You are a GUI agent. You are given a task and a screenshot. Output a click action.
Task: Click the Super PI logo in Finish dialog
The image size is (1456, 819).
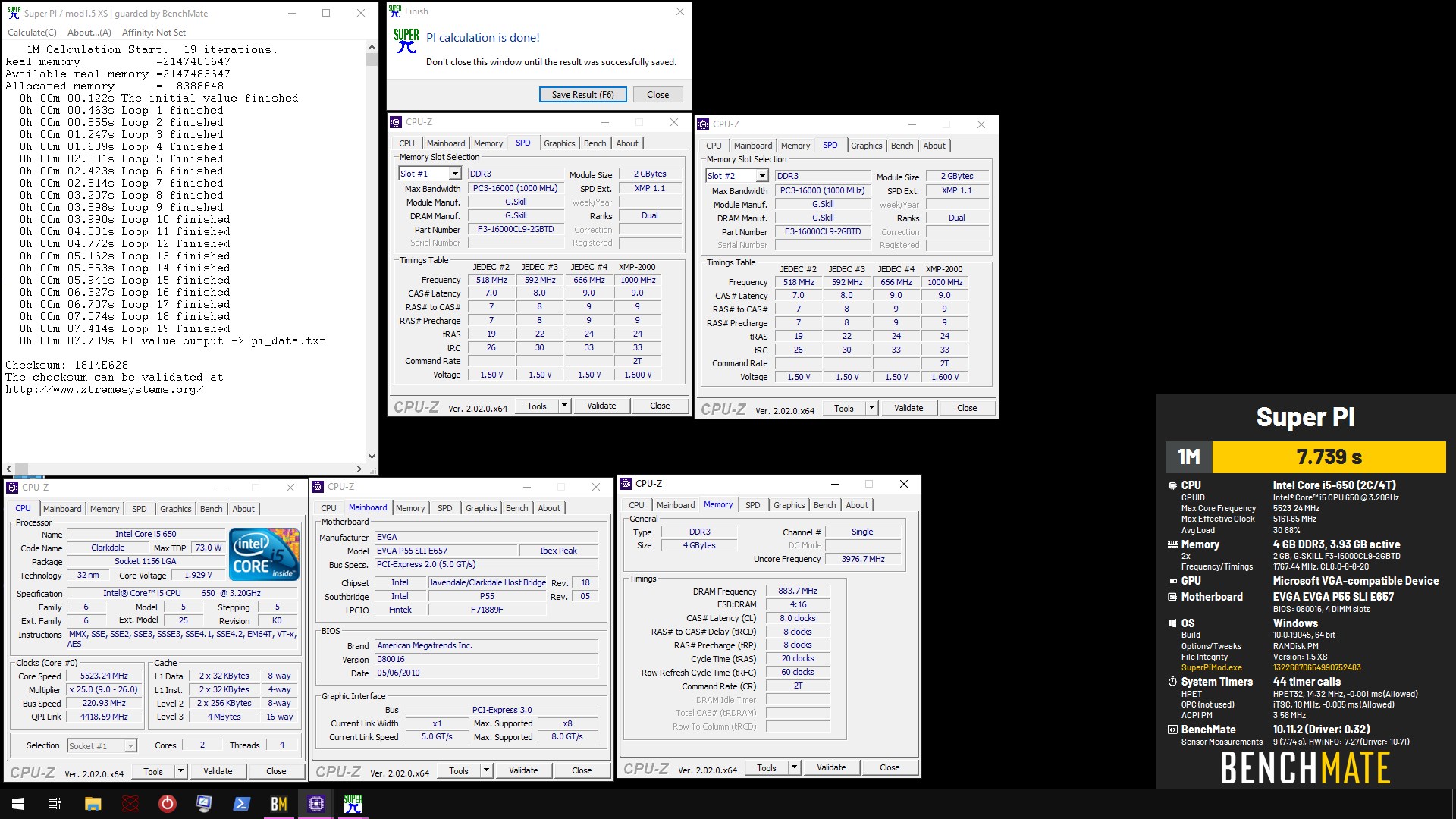406,41
